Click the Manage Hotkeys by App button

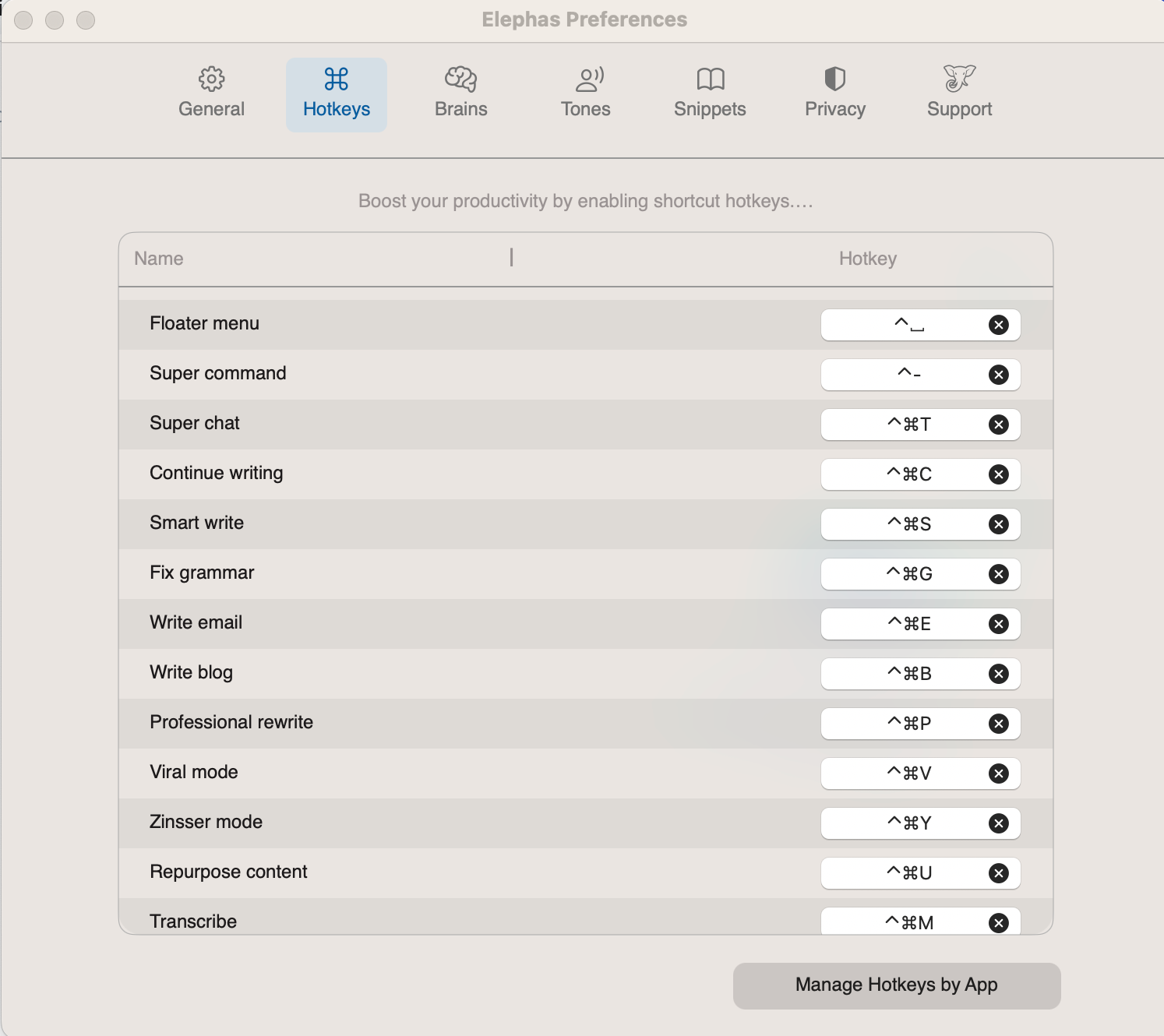pos(897,985)
